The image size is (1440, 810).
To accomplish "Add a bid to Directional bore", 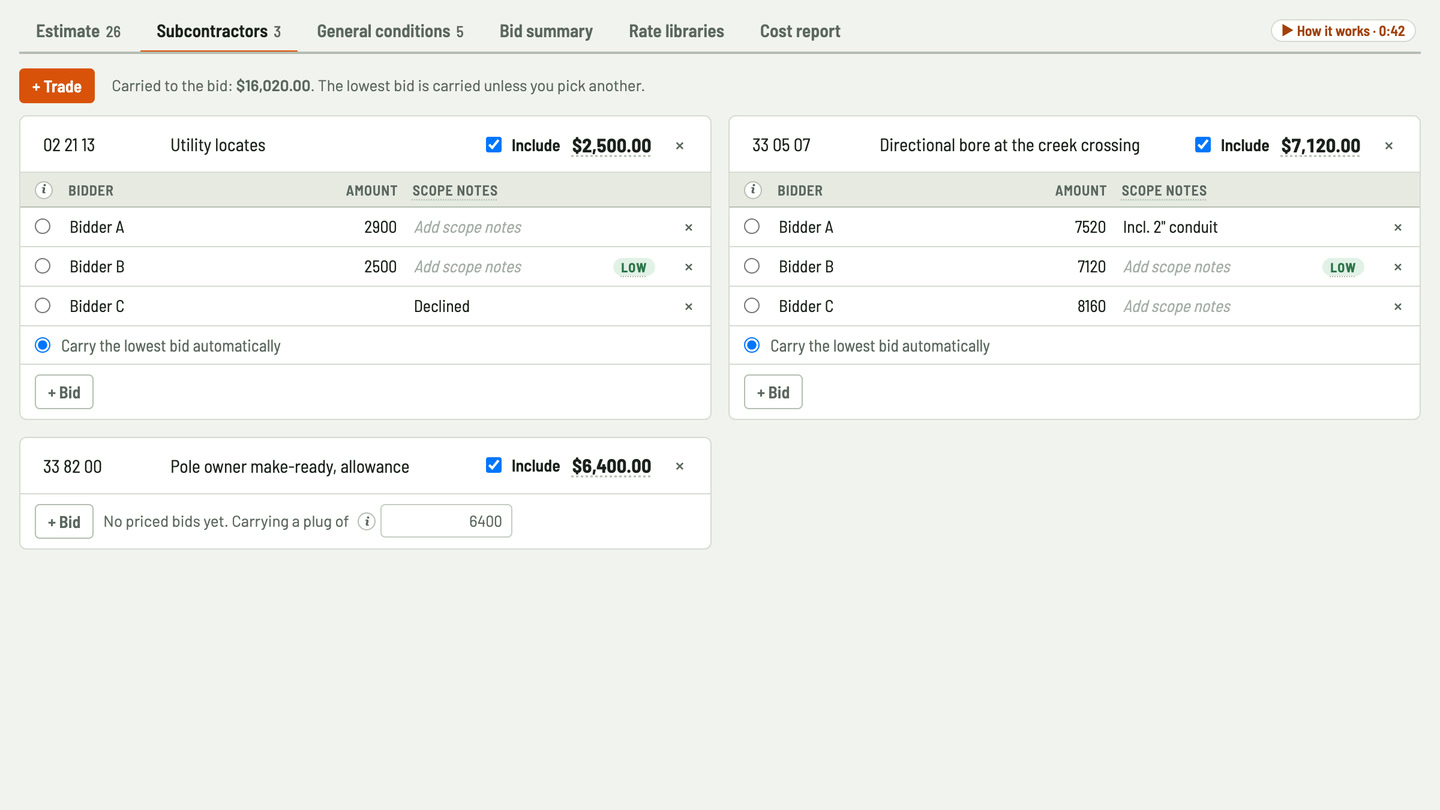I will click(x=773, y=392).
